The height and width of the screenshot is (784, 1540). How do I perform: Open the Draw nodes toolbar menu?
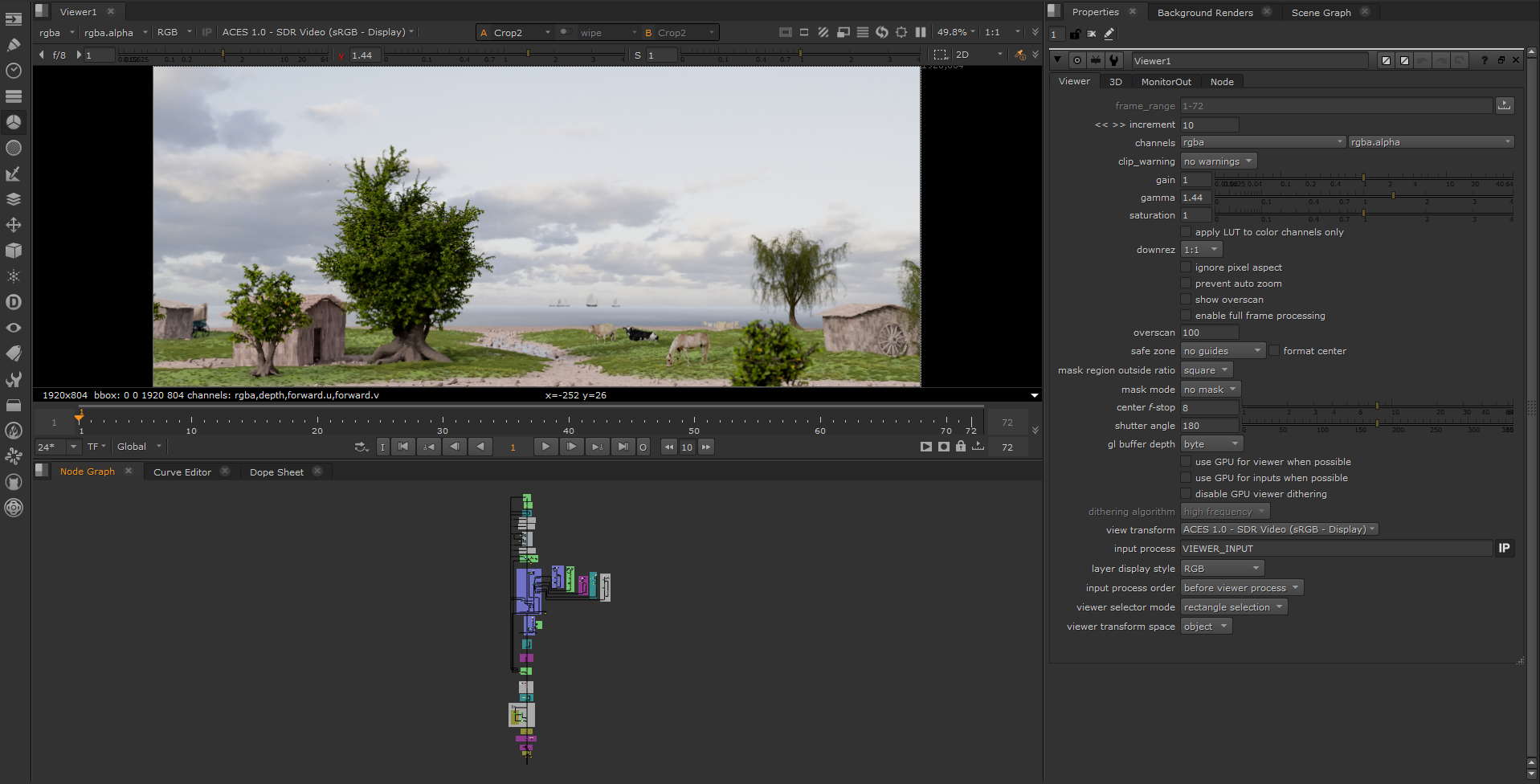pyautogui.click(x=14, y=45)
